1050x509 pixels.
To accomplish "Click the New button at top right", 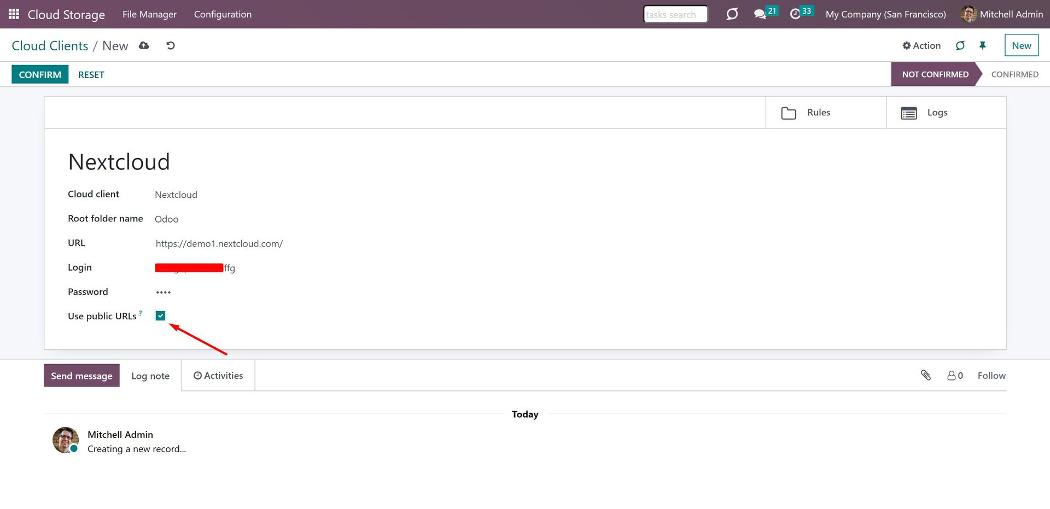I will click(1021, 46).
